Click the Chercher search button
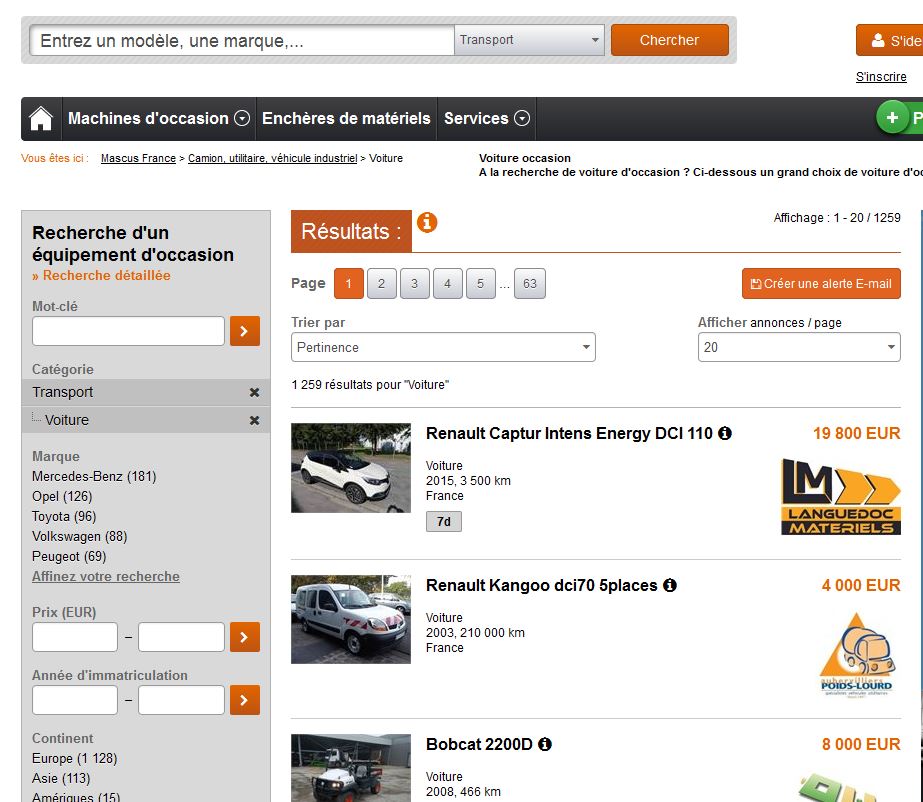Screen dimensions: 923x802 tap(670, 40)
